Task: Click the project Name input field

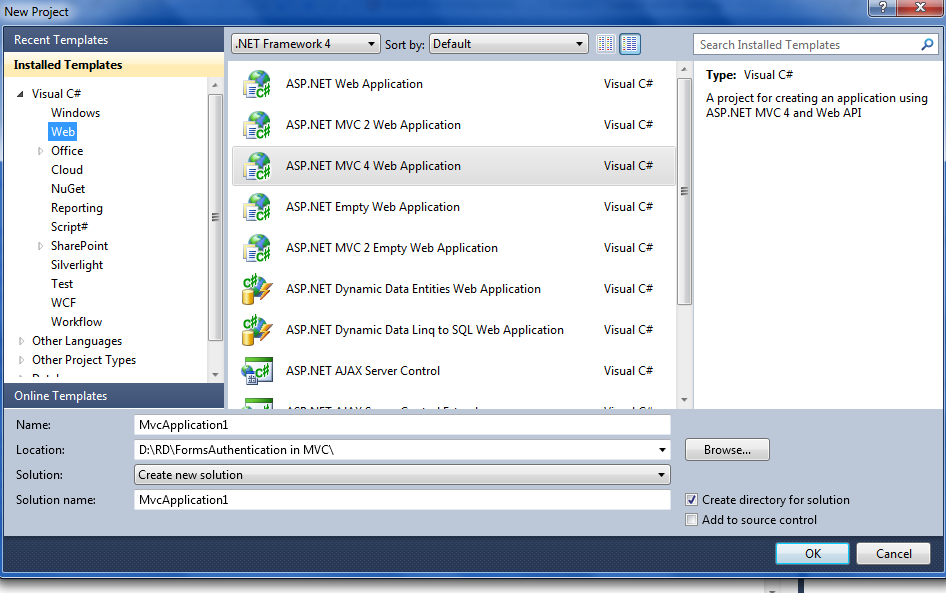Action: (402, 425)
